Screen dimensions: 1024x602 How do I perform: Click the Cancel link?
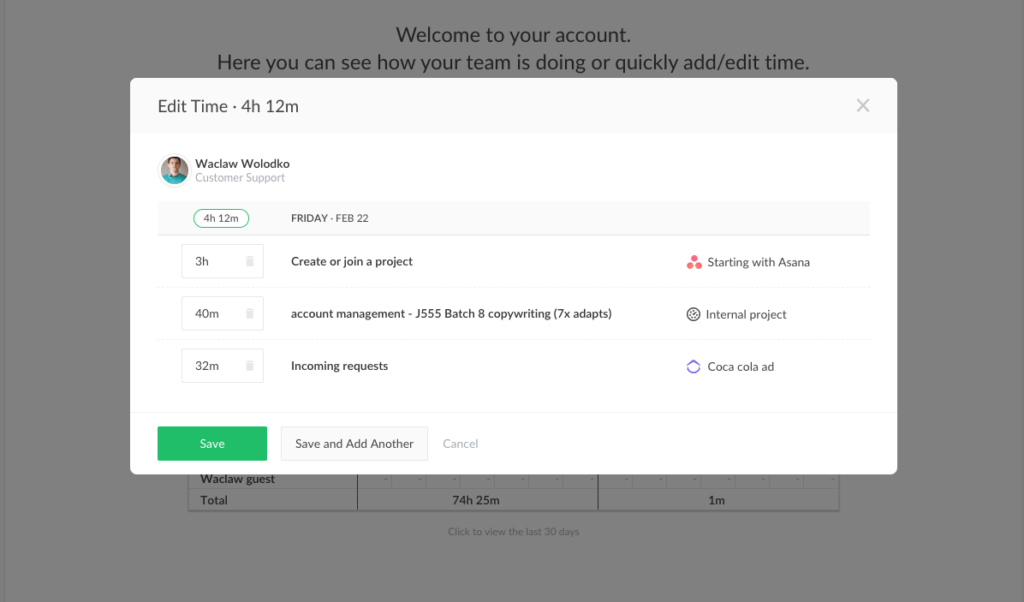(x=460, y=443)
